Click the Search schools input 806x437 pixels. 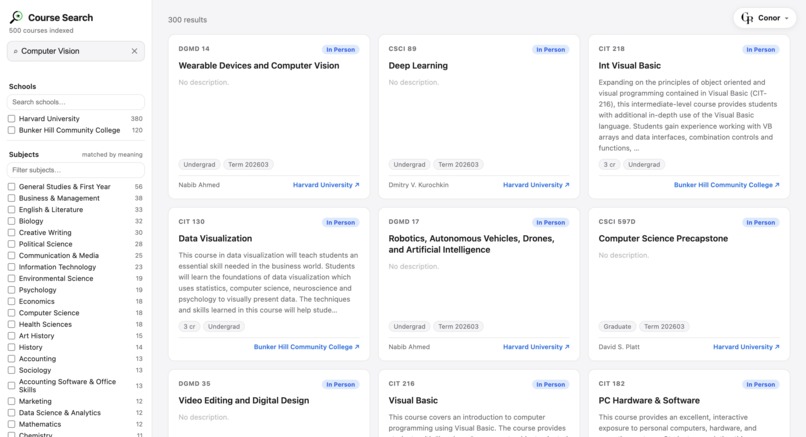76,102
